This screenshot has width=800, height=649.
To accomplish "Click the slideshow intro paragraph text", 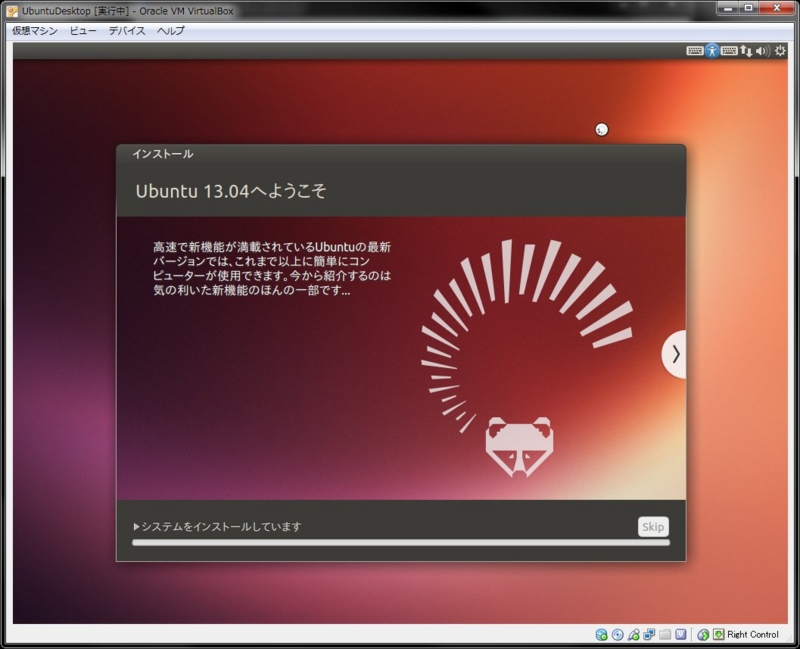I will click(x=272, y=269).
